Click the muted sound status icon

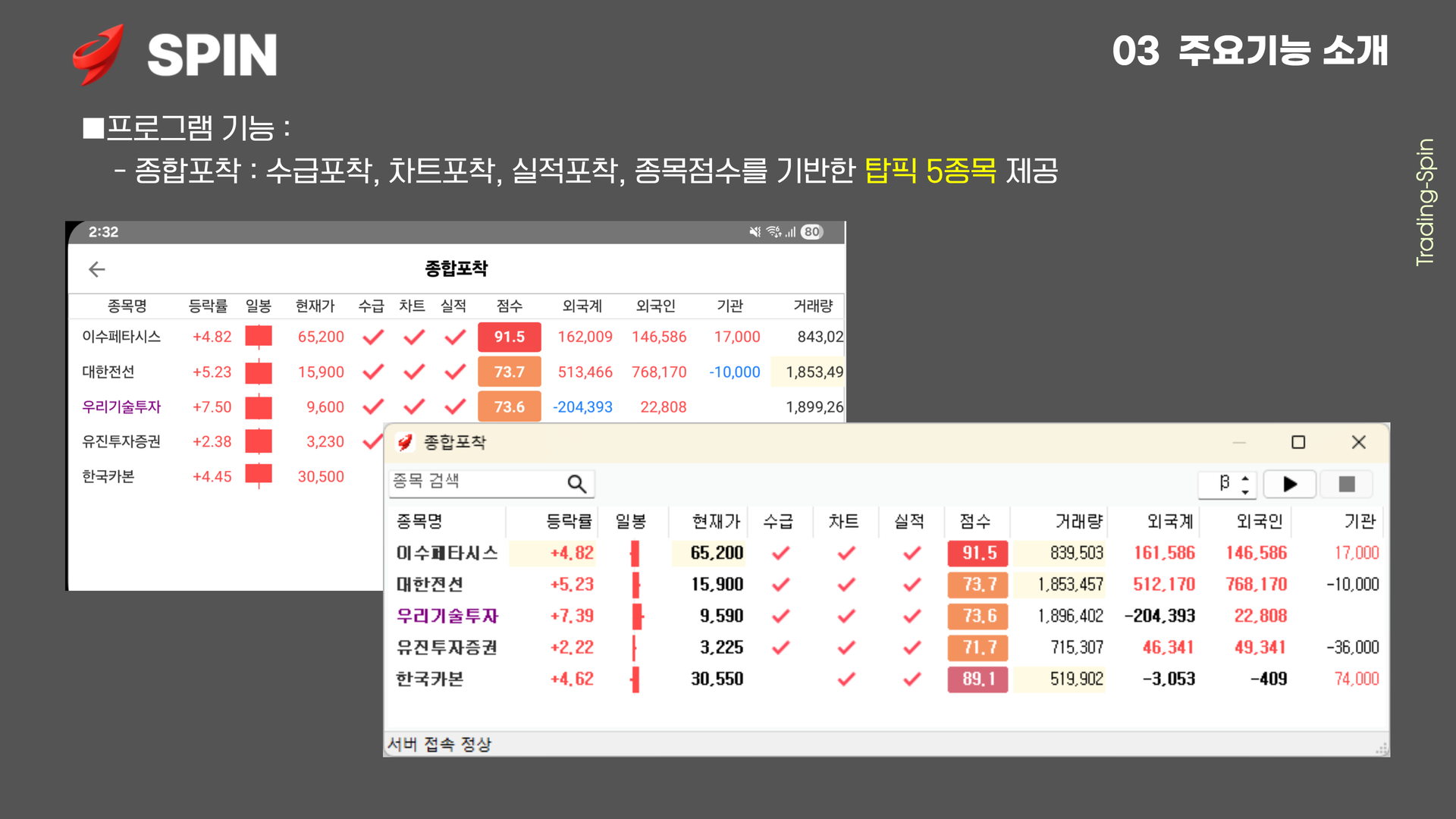pyautogui.click(x=755, y=232)
